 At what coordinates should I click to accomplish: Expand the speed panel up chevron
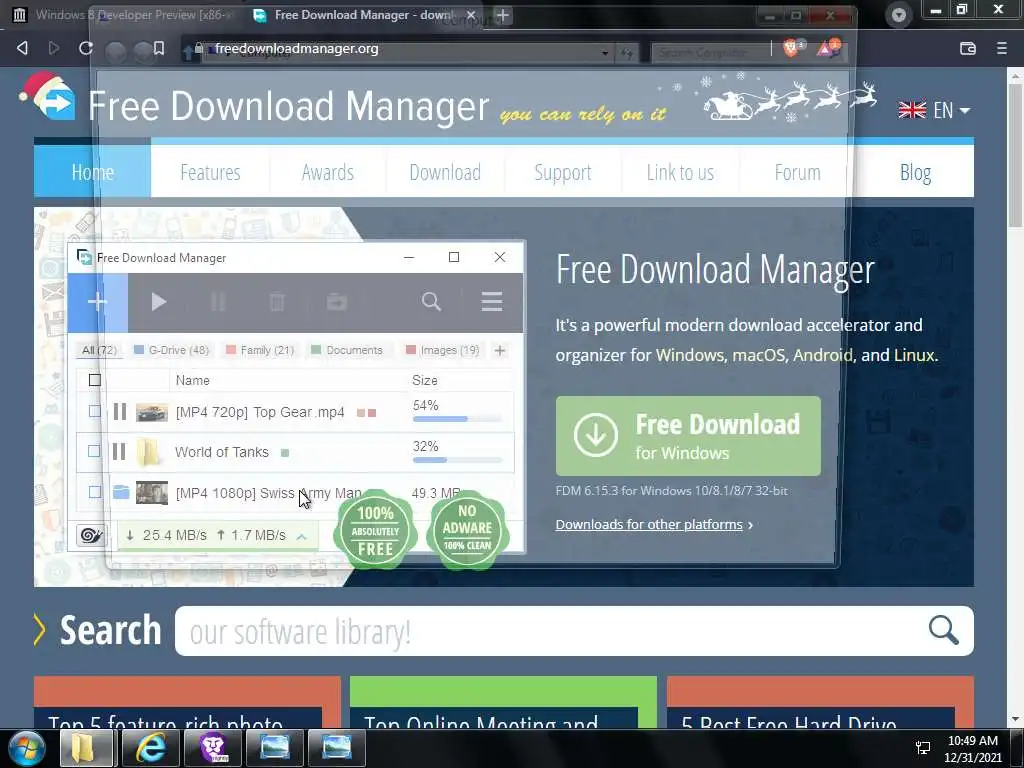[301, 536]
